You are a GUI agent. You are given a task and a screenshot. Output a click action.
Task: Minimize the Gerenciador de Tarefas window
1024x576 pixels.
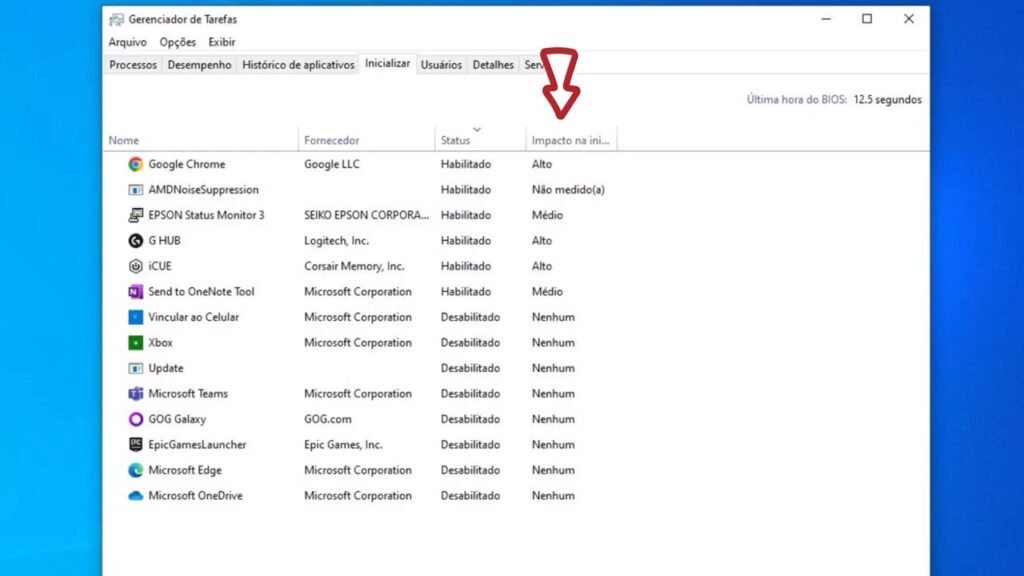point(826,19)
